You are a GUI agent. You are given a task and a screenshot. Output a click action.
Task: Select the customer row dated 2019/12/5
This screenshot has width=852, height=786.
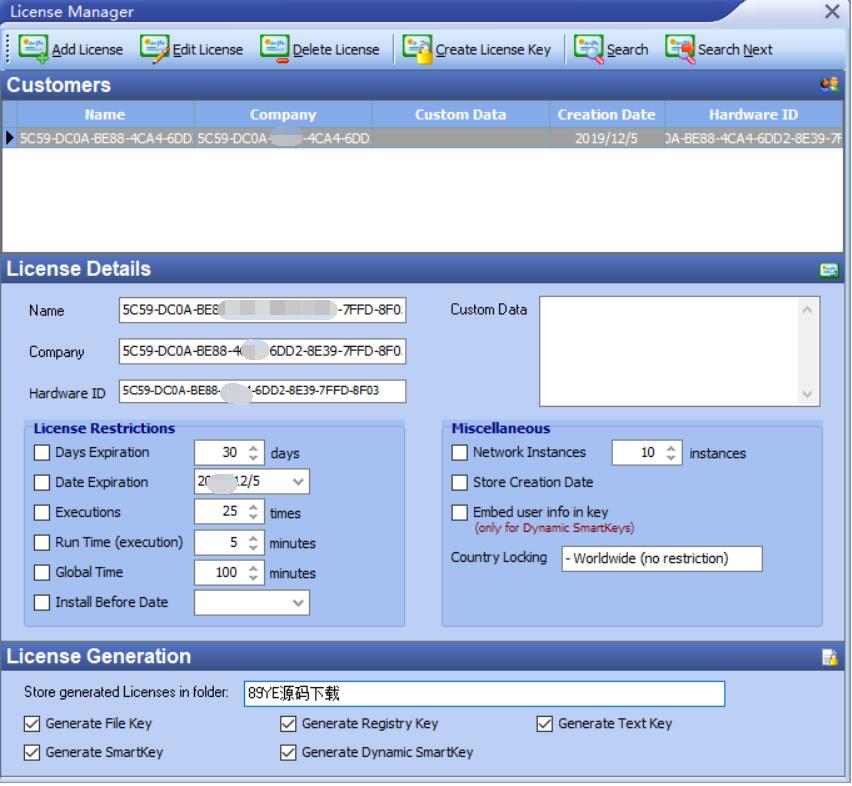tap(400, 137)
